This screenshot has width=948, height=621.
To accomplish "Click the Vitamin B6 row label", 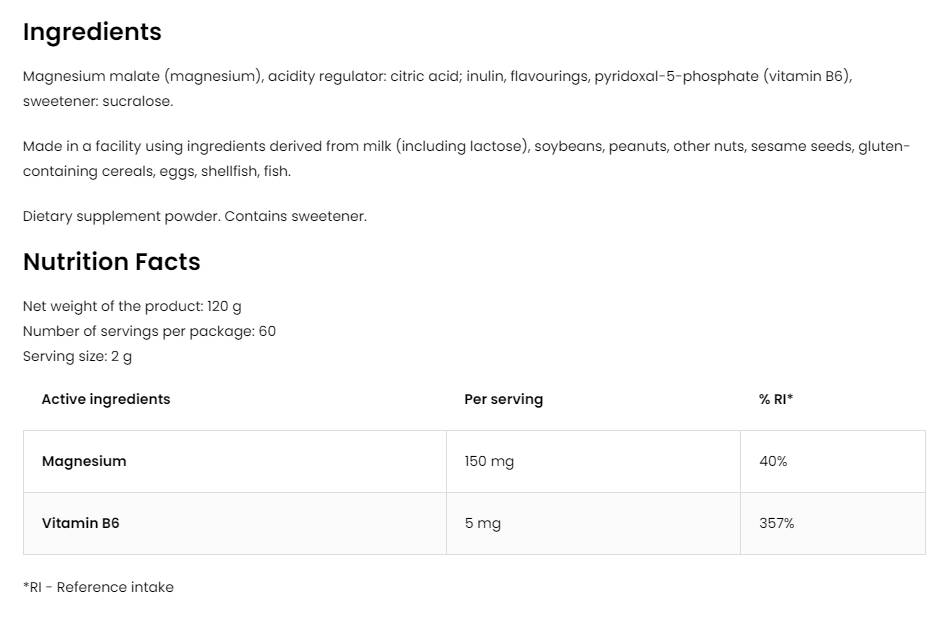I will [80, 523].
